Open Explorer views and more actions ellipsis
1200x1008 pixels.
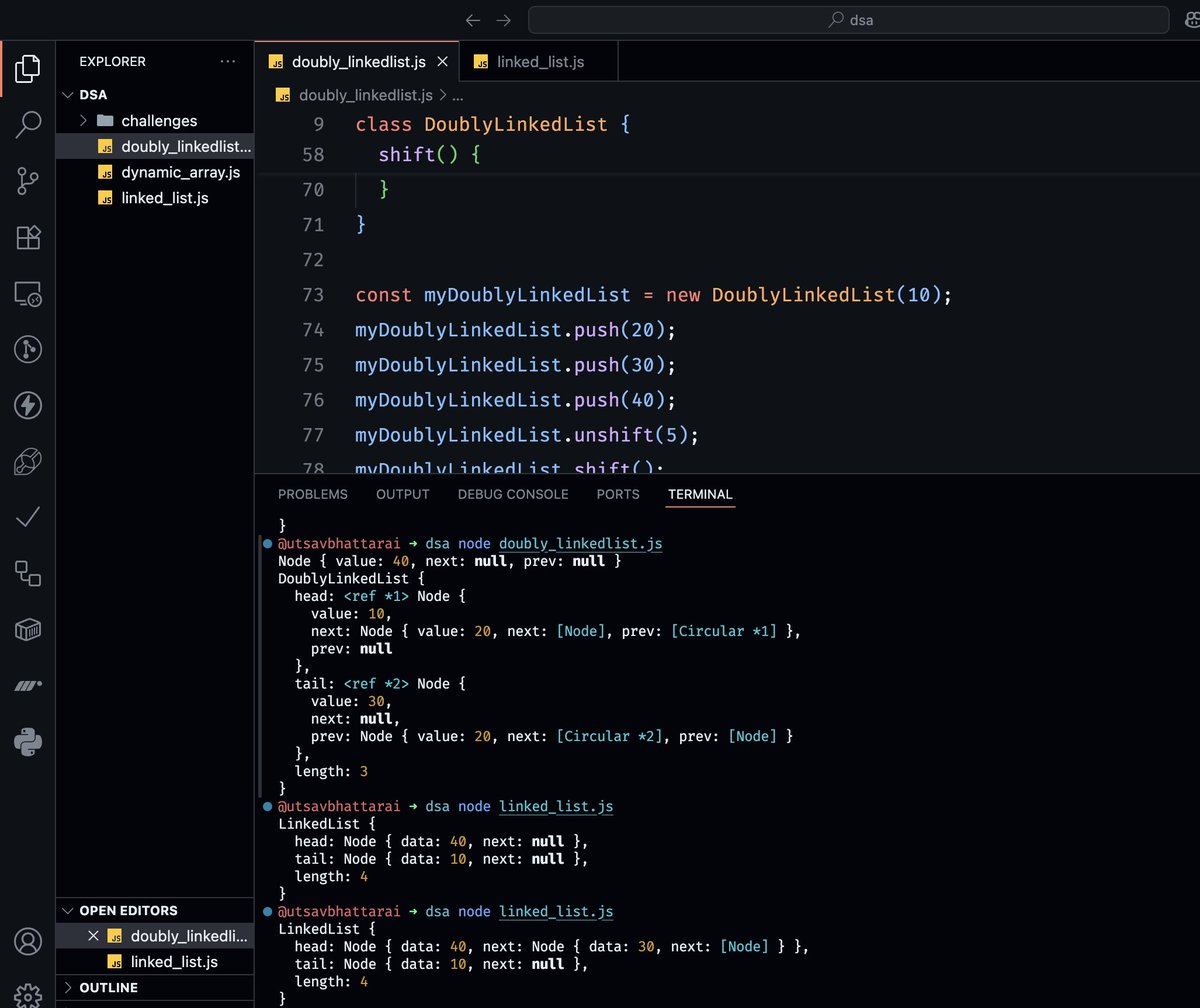228,62
